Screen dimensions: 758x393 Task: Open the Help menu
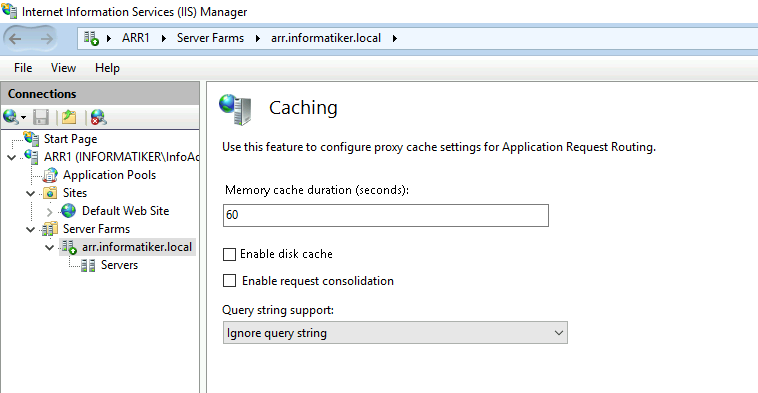pos(107,68)
